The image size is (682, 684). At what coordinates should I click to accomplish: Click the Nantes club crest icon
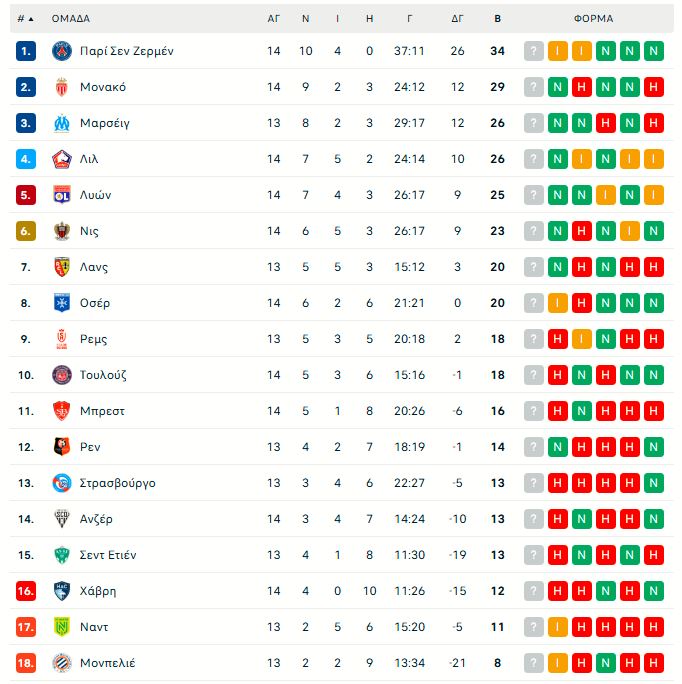click(x=62, y=627)
